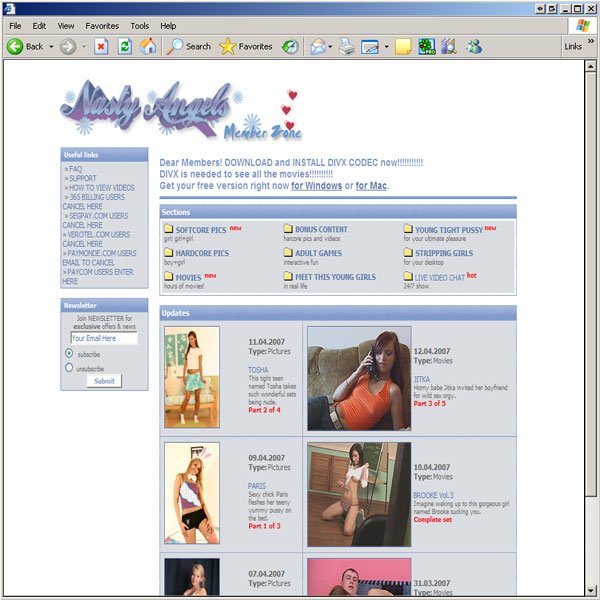Open the Favorites star button
This screenshot has height=600, width=600.
[x=245, y=46]
